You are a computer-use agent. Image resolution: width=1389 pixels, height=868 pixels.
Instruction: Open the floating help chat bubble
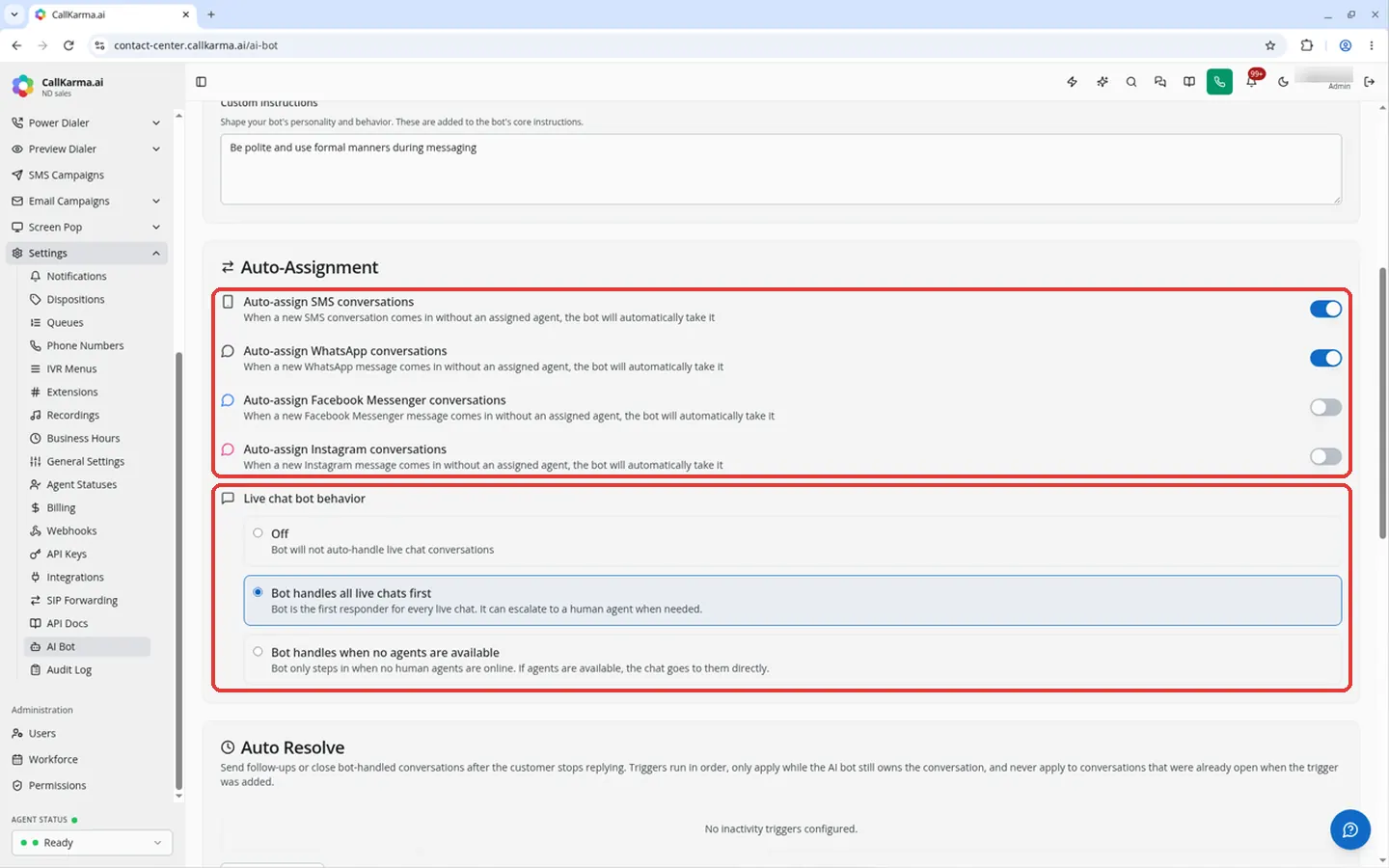(x=1350, y=829)
